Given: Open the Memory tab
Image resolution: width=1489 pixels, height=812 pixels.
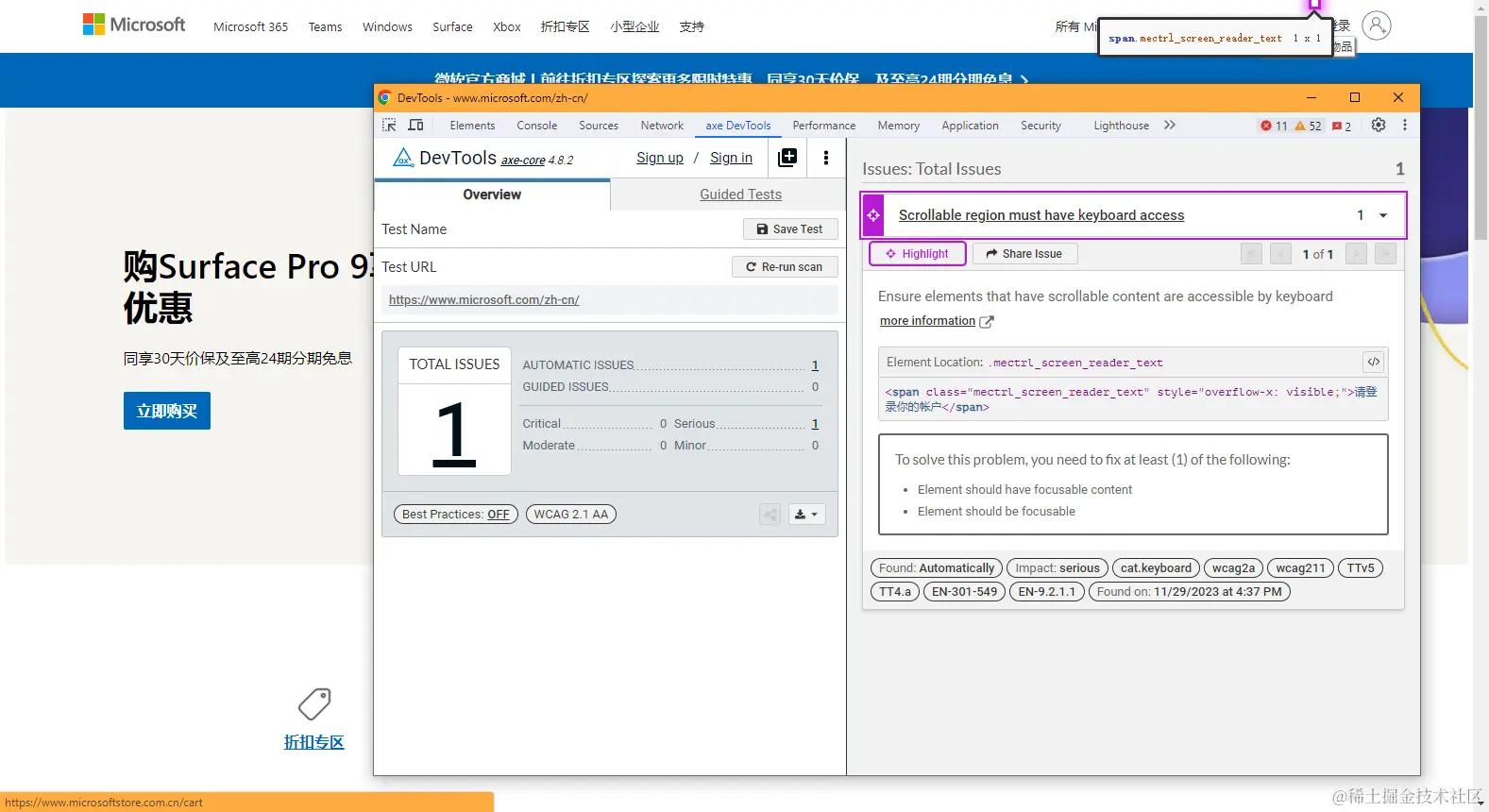Looking at the screenshot, I should coord(899,126).
